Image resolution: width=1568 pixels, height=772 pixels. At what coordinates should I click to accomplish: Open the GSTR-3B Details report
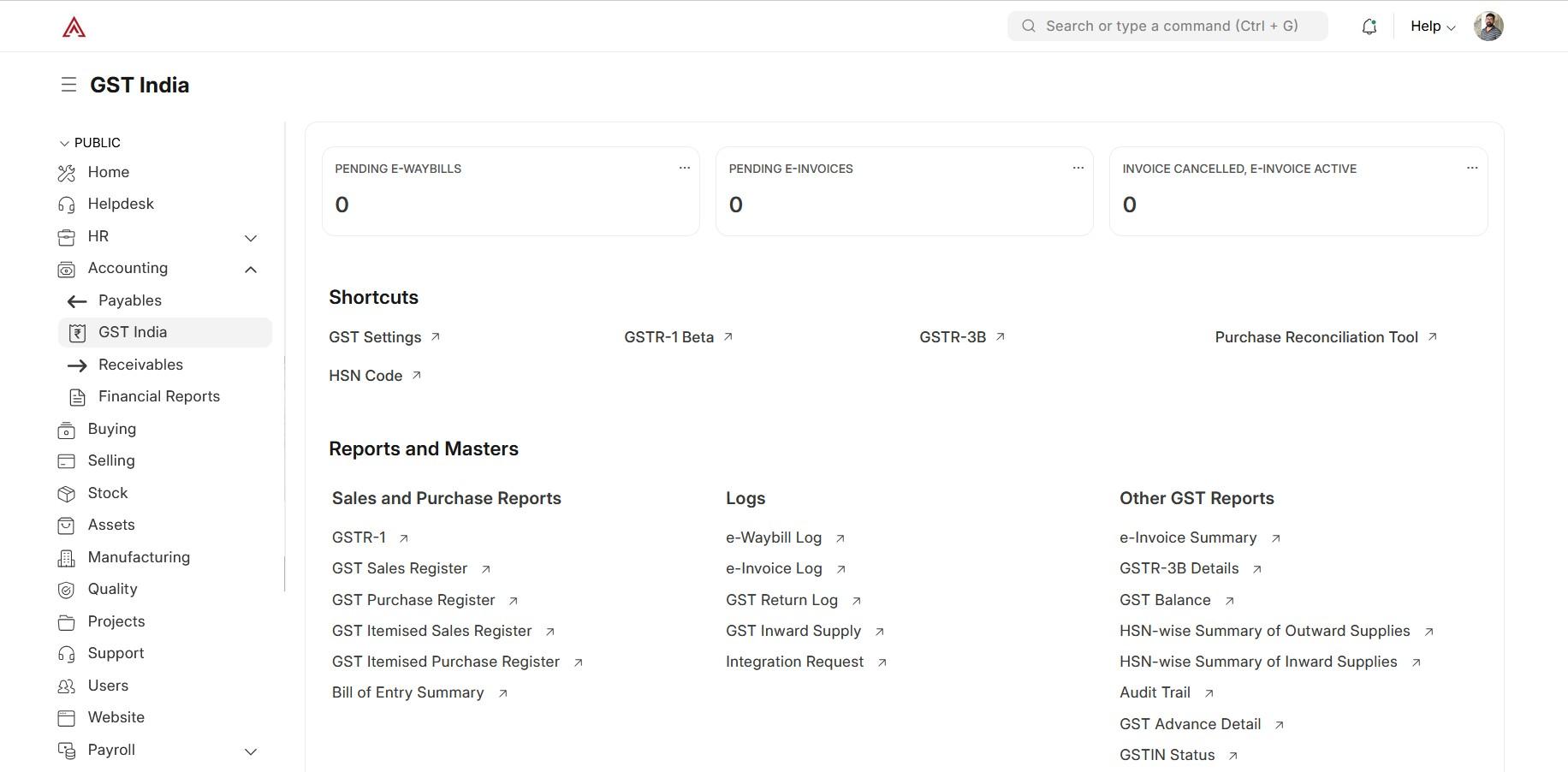[1191, 568]
